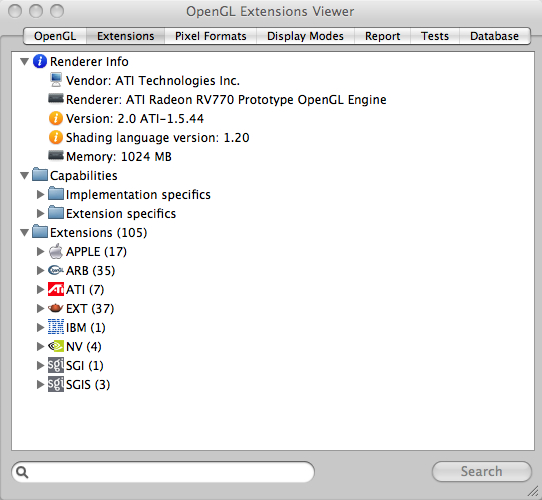Click the card icon beside Memory

(56, 156)
